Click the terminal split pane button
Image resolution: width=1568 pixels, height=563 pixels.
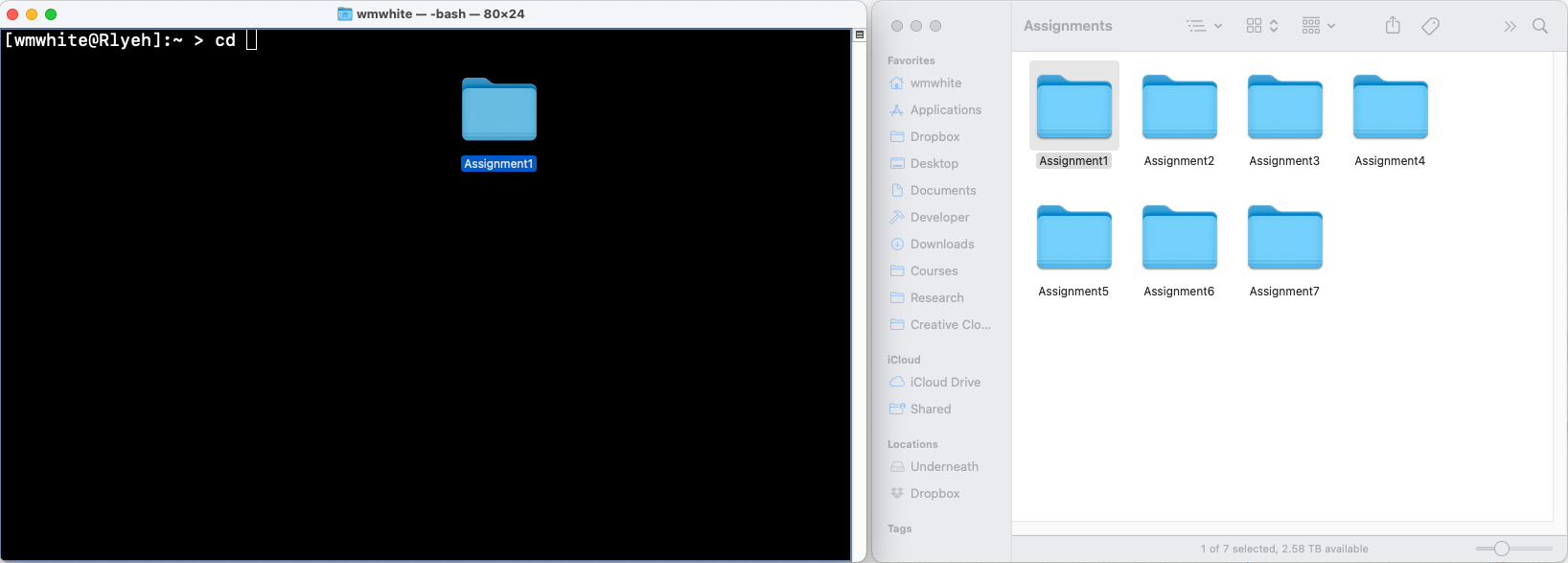(860, 35)
